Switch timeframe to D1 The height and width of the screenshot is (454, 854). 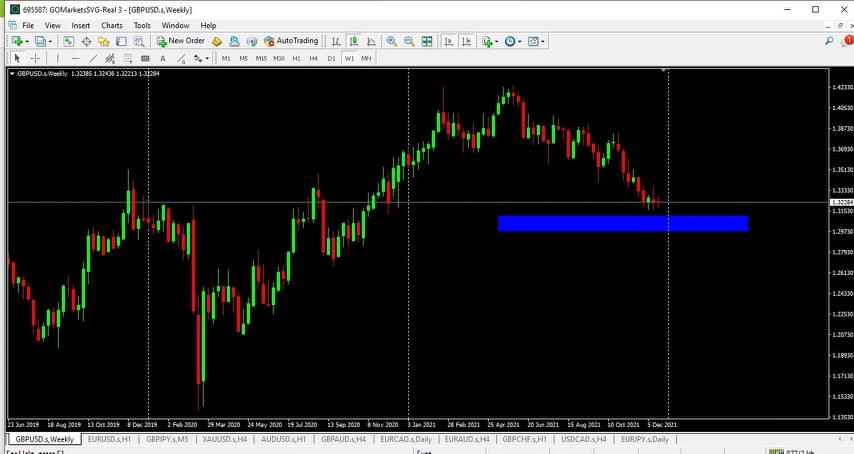coord(332,58)
